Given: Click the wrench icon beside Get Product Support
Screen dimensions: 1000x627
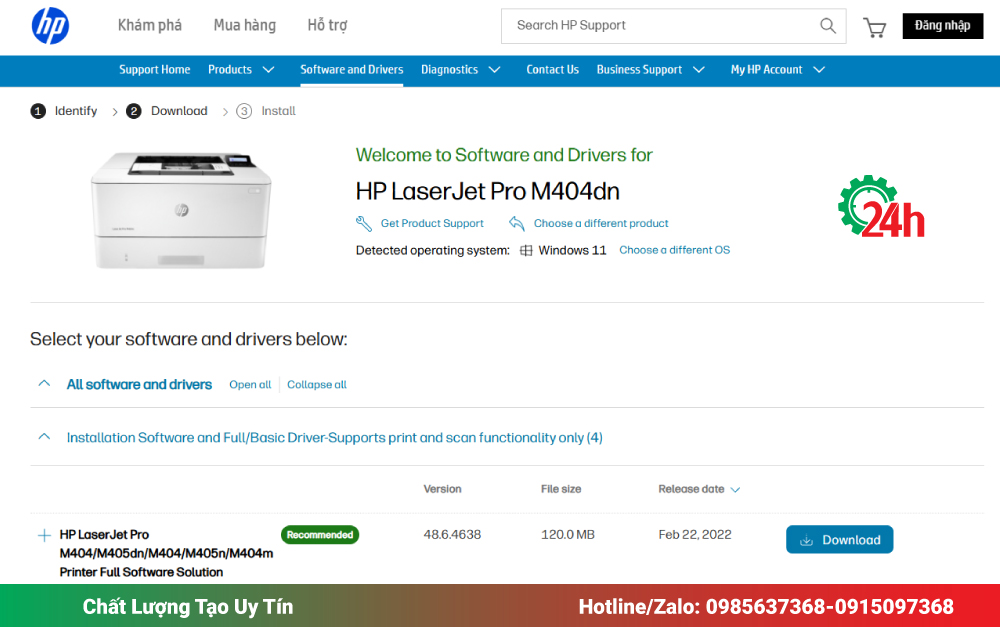Looking at the screenshot, I should [x=364, y=223].
